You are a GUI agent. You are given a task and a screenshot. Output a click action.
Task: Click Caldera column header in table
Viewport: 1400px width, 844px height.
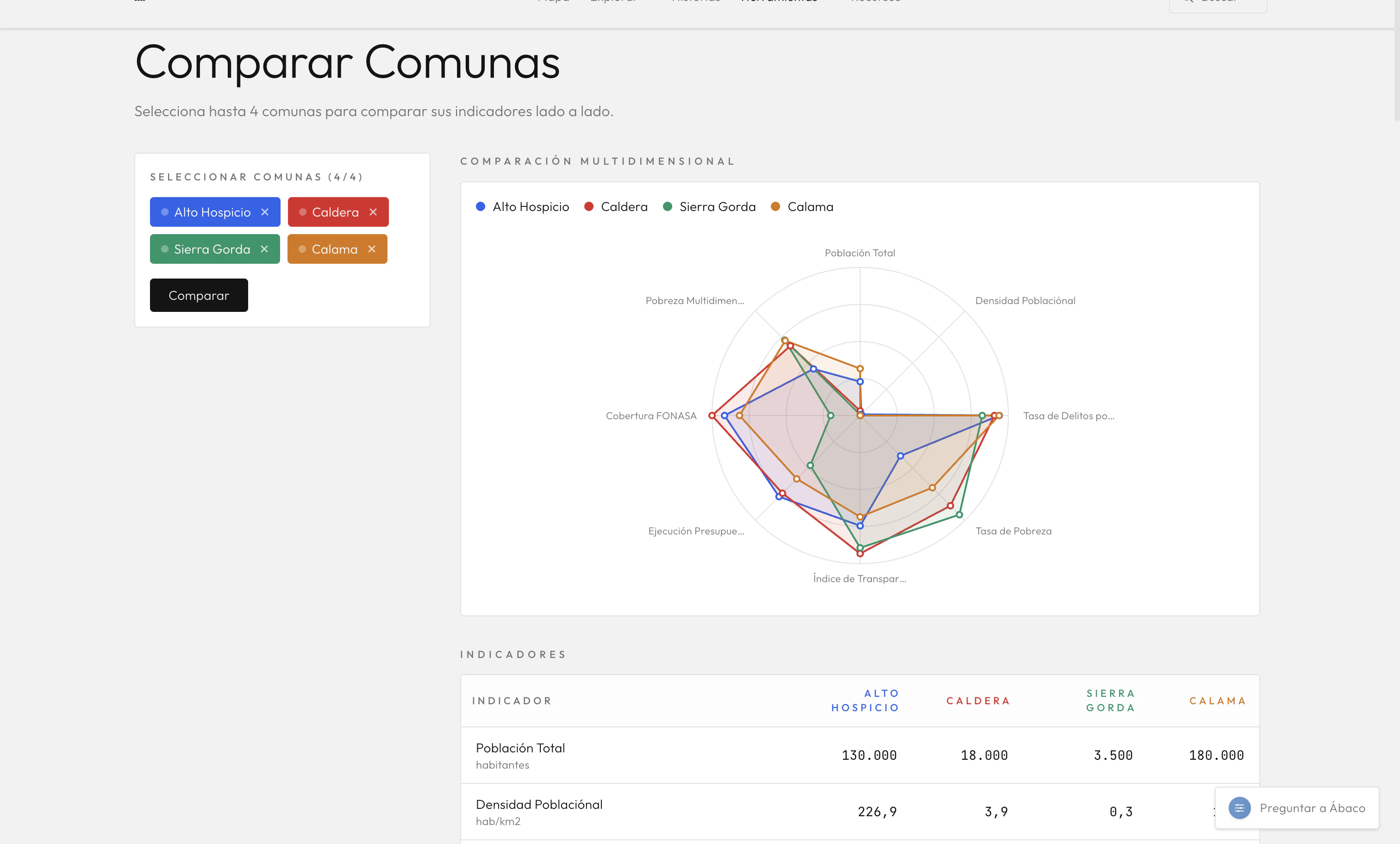(978, 700)
